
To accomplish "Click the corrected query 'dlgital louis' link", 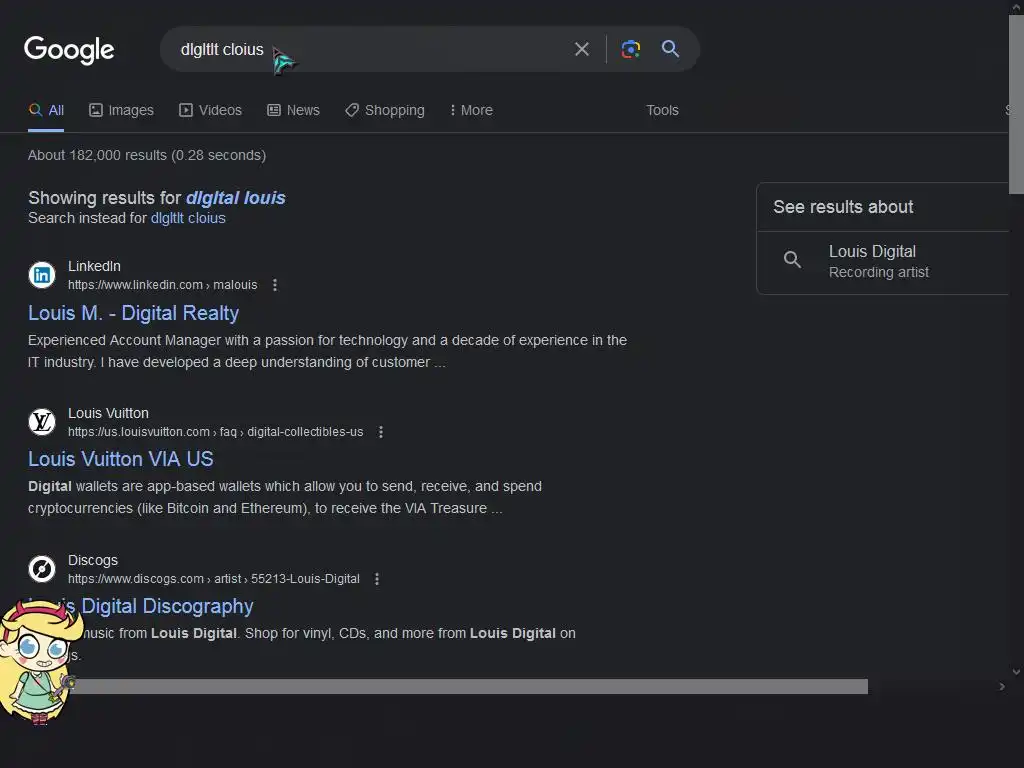I will [x=236, y=198].
